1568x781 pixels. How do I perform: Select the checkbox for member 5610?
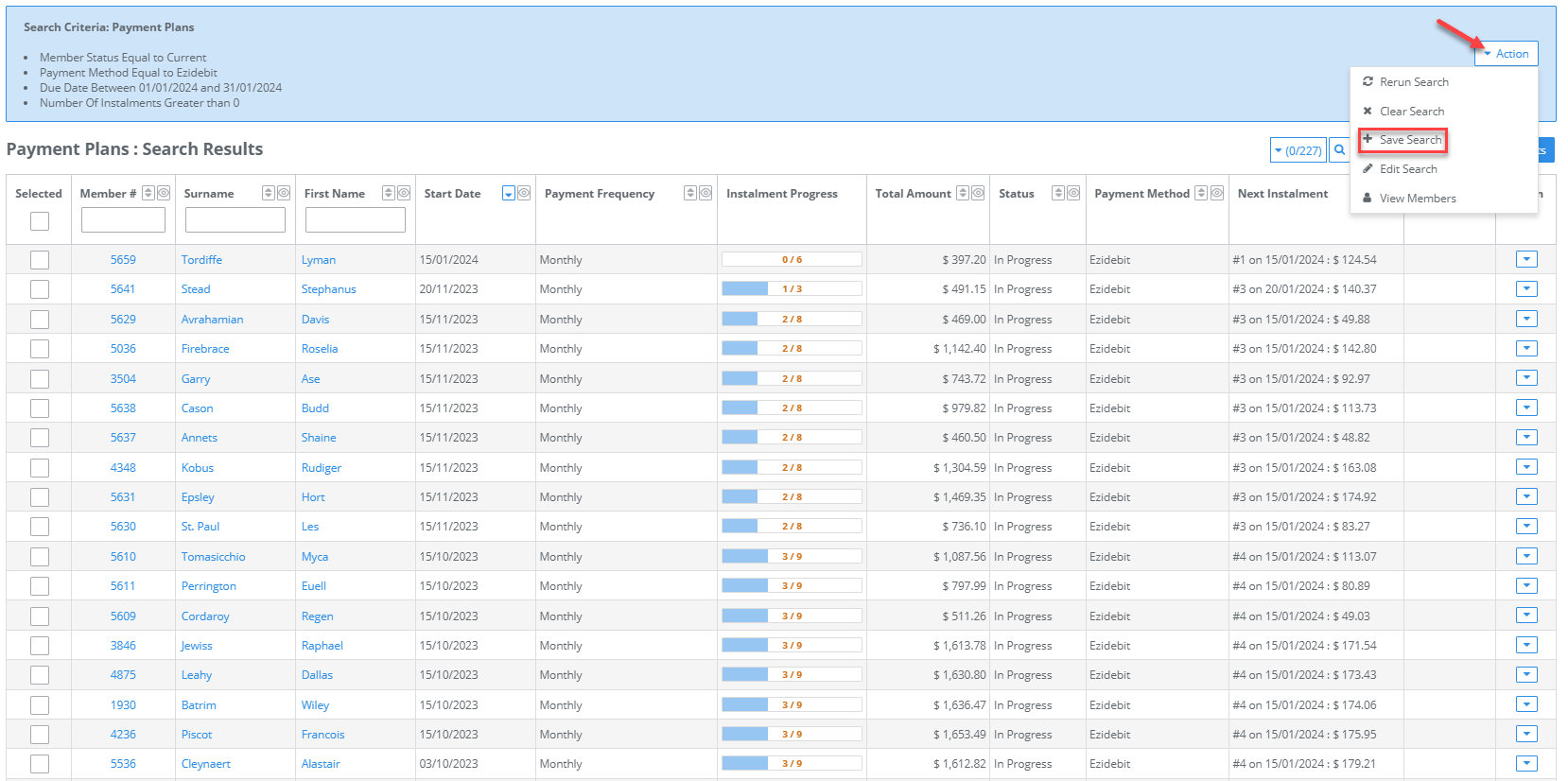[40, 557]
